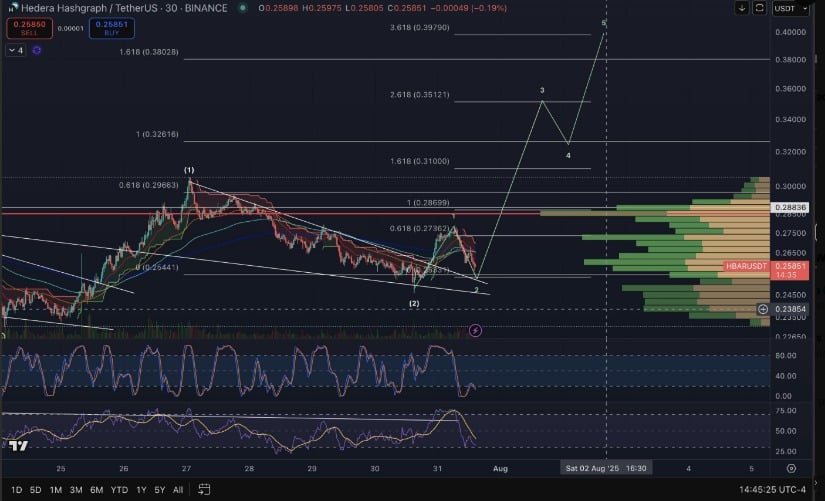Image resolution: width=825 pixels, height=501 pixels.
Task: Click the 0.40000 price scale value
Action: point(790,32)
